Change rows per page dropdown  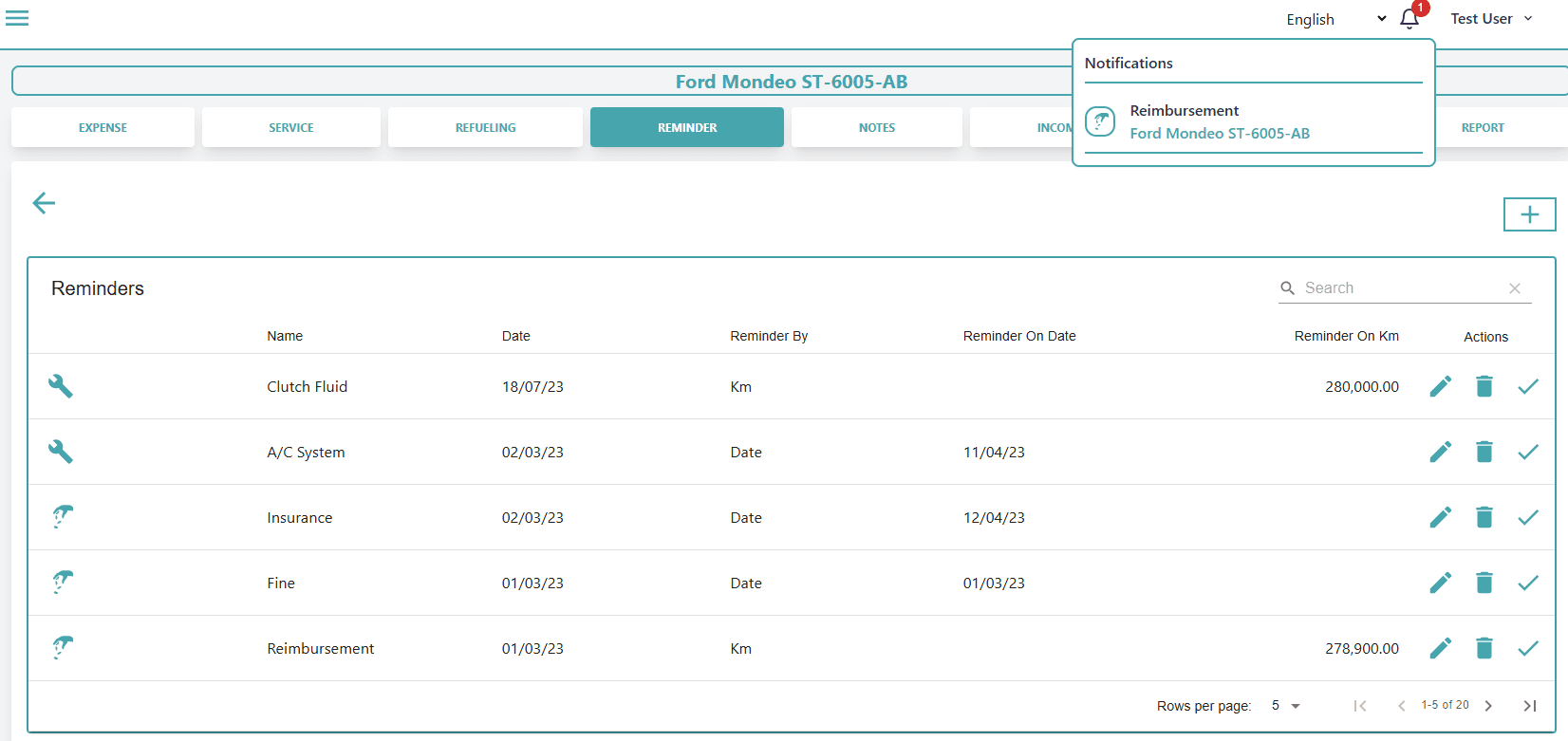tap(1285, 706)
